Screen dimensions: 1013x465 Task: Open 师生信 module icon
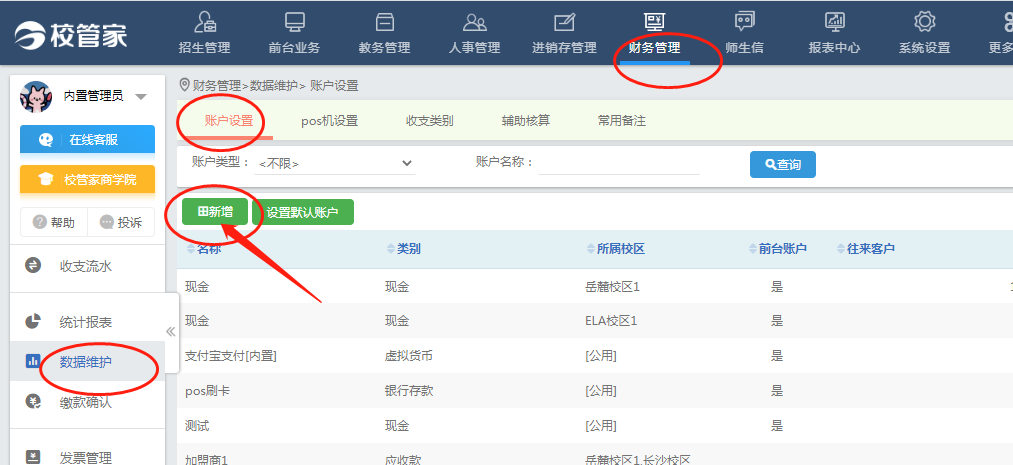click(744, 22)
